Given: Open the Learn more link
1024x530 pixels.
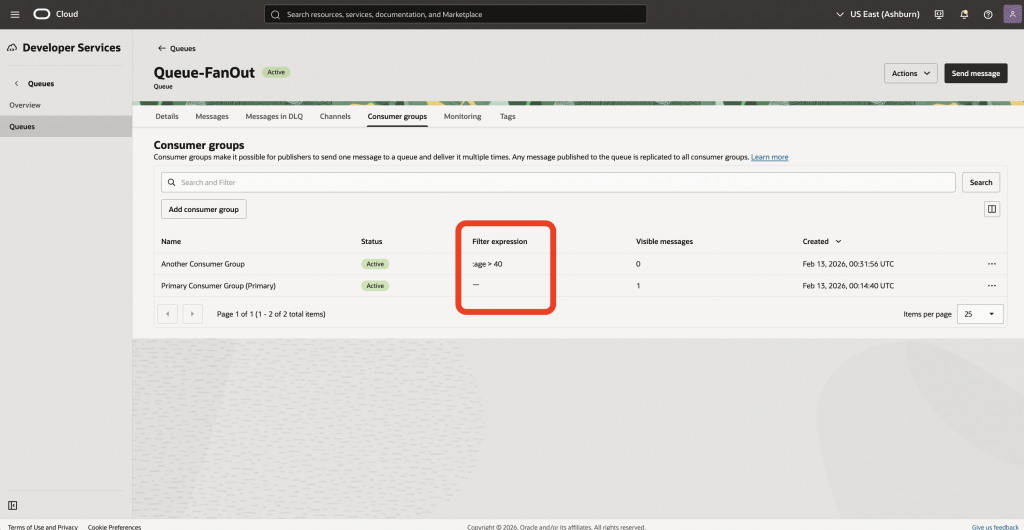Looking at the screenshot, I should point(769,157).
